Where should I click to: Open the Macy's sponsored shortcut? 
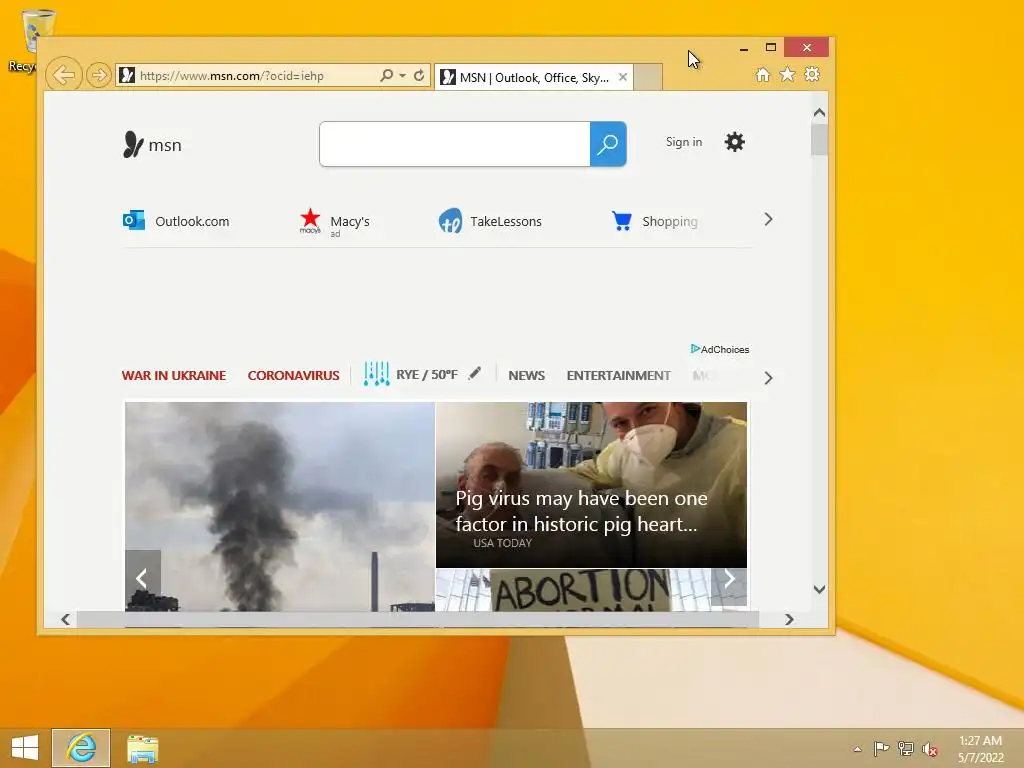click(334, 222)
